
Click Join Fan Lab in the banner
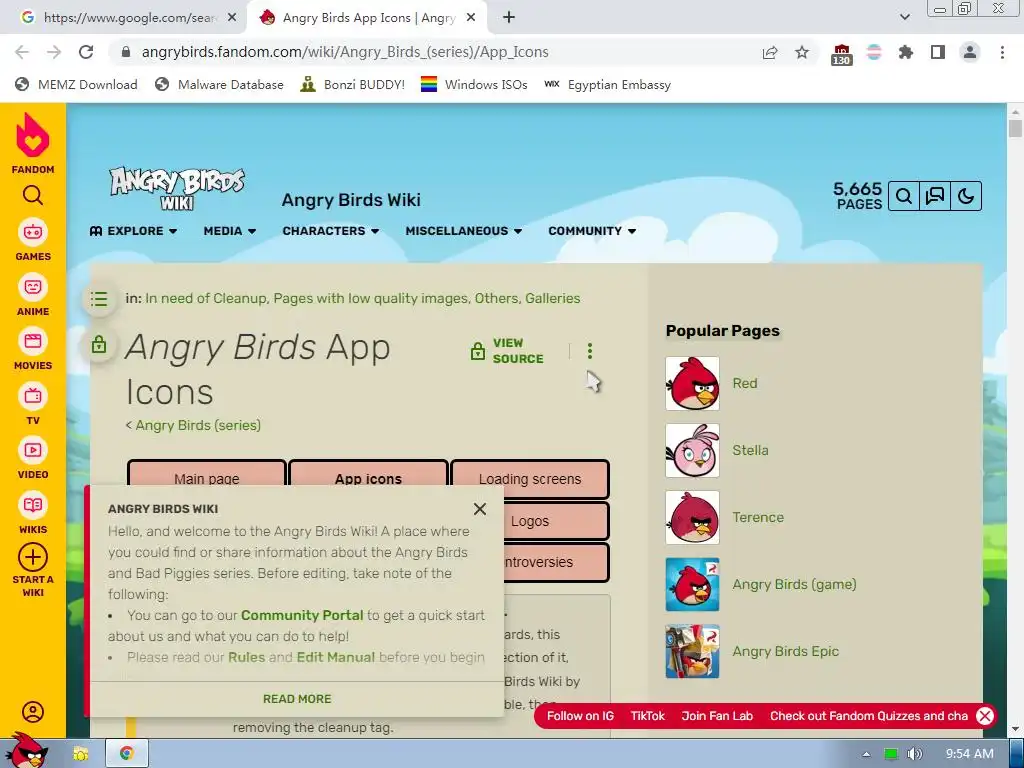click(717, 716)
